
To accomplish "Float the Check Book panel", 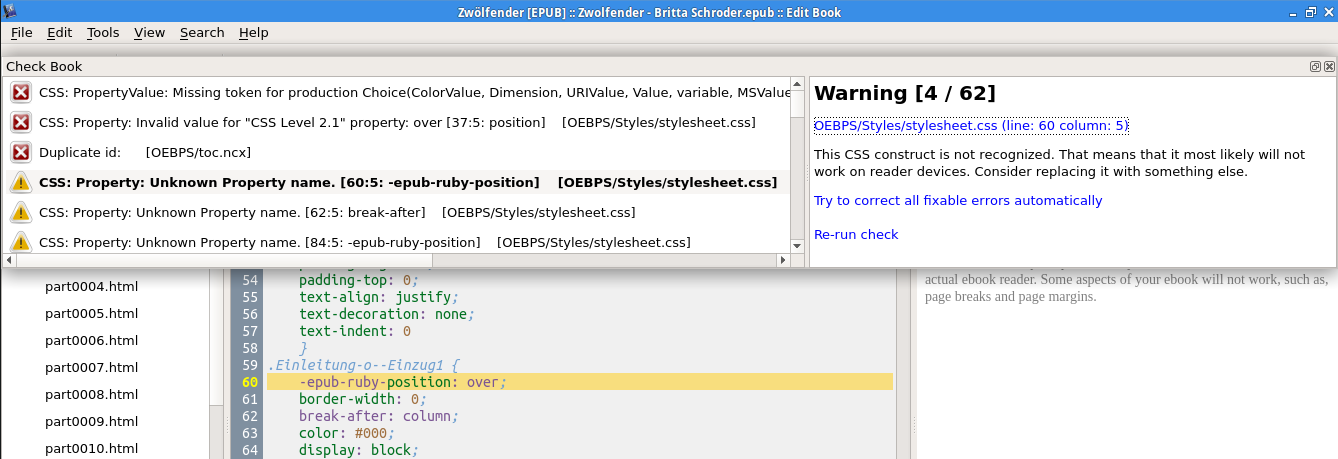I will click(1316, 66).
